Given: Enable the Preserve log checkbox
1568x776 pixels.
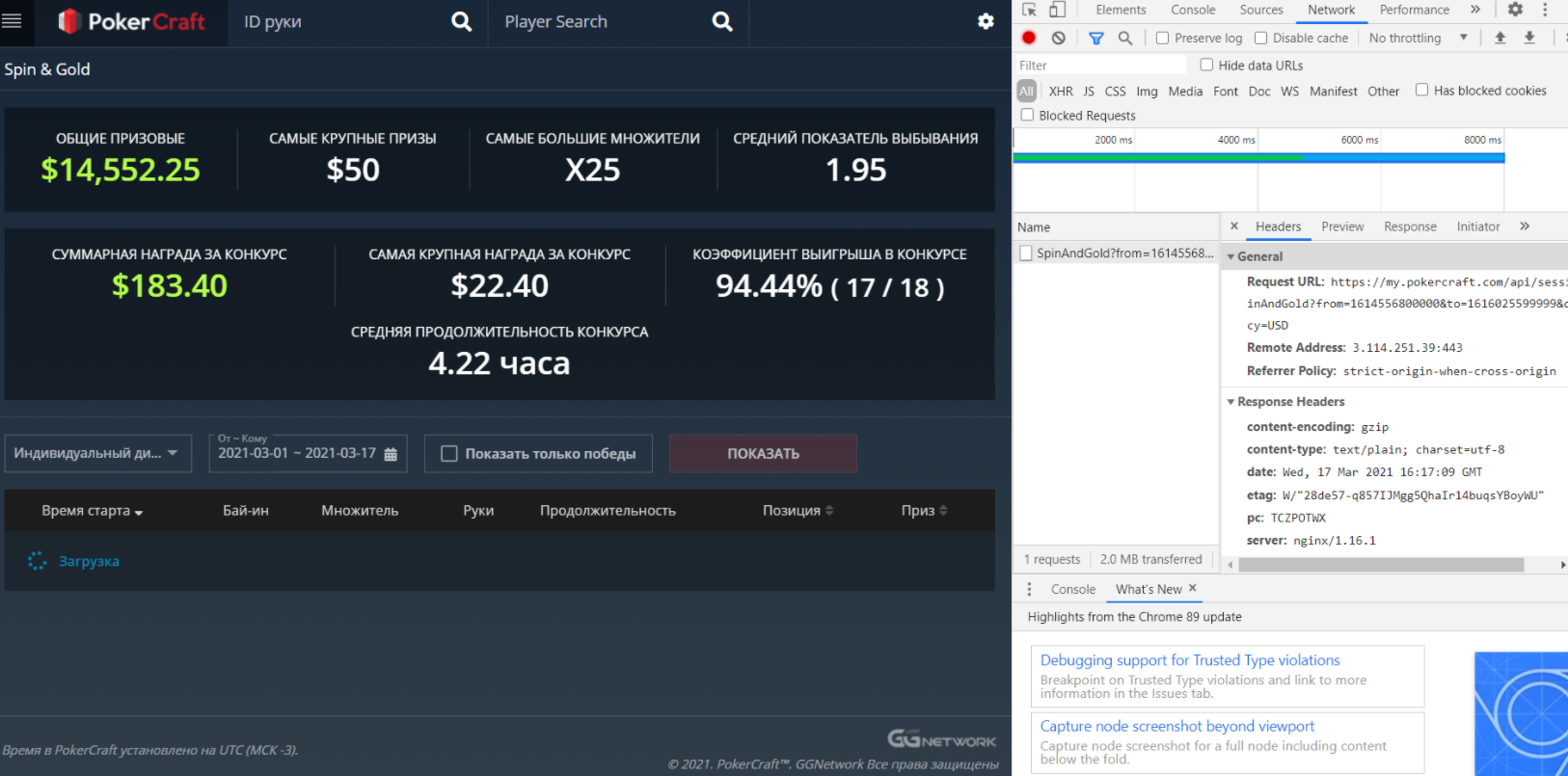Looking at the screenshot, I should [1163, 38].
